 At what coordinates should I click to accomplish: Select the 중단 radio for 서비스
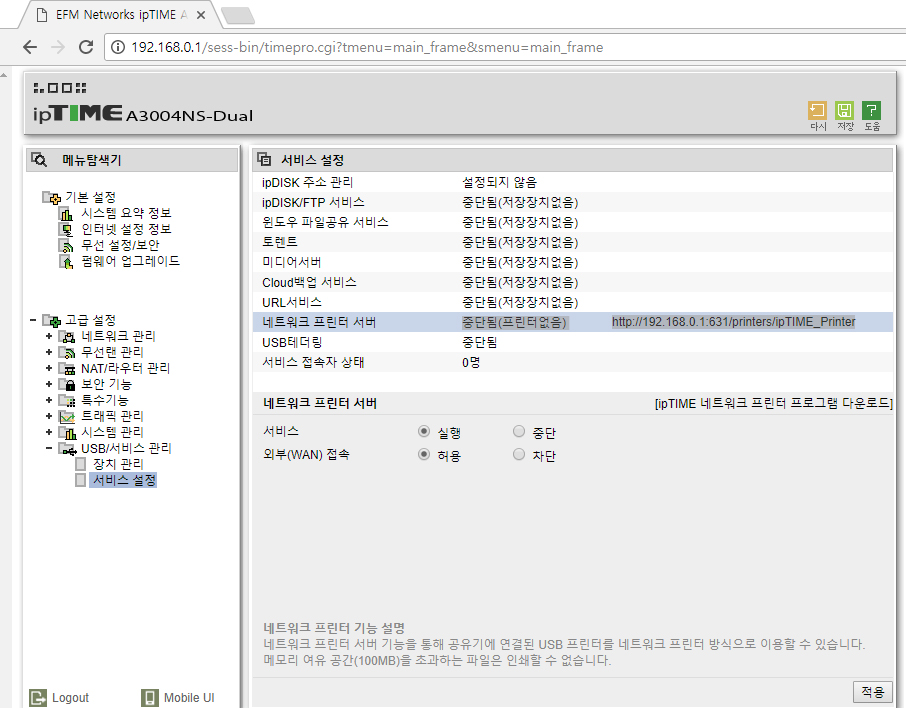tap(519, 431)
